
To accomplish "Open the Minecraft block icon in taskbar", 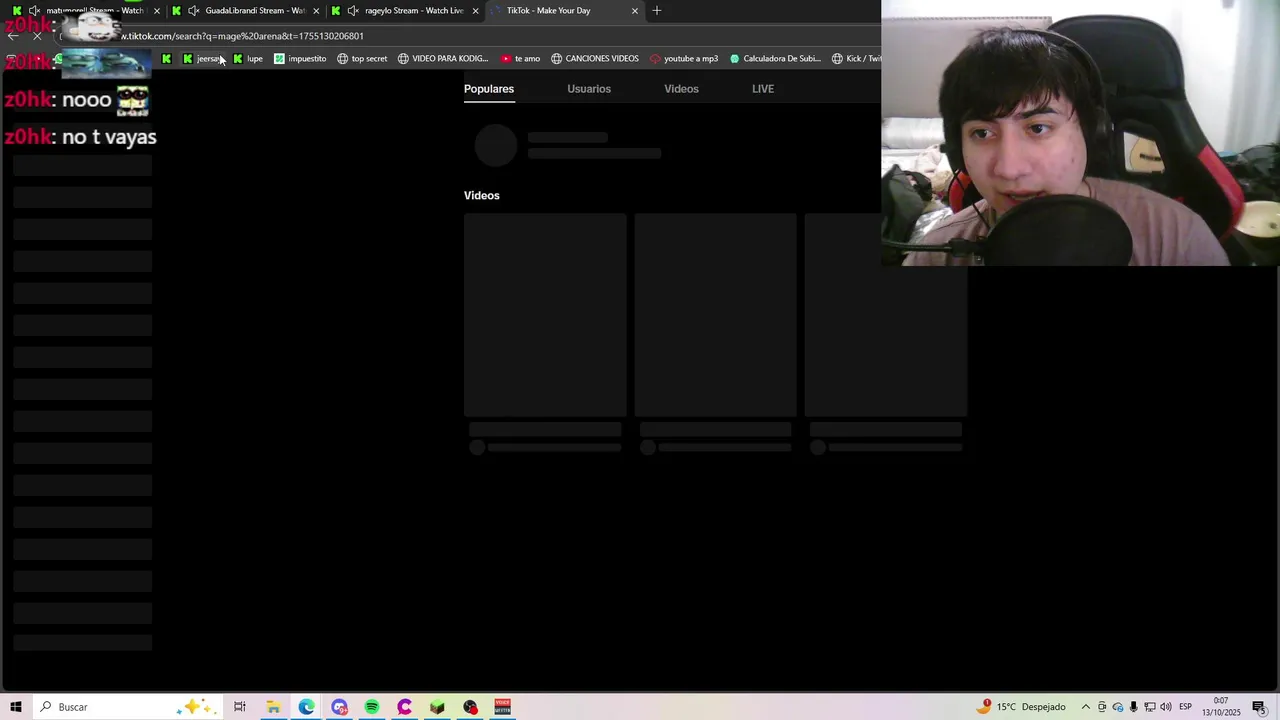I will [x=437, y=707].
